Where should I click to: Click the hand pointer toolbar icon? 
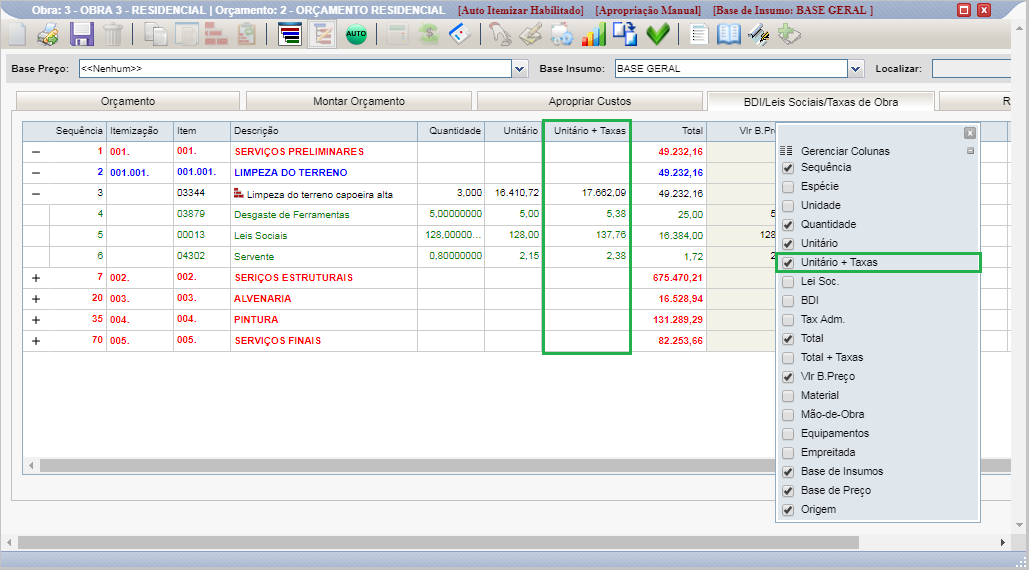coord(500,34)
